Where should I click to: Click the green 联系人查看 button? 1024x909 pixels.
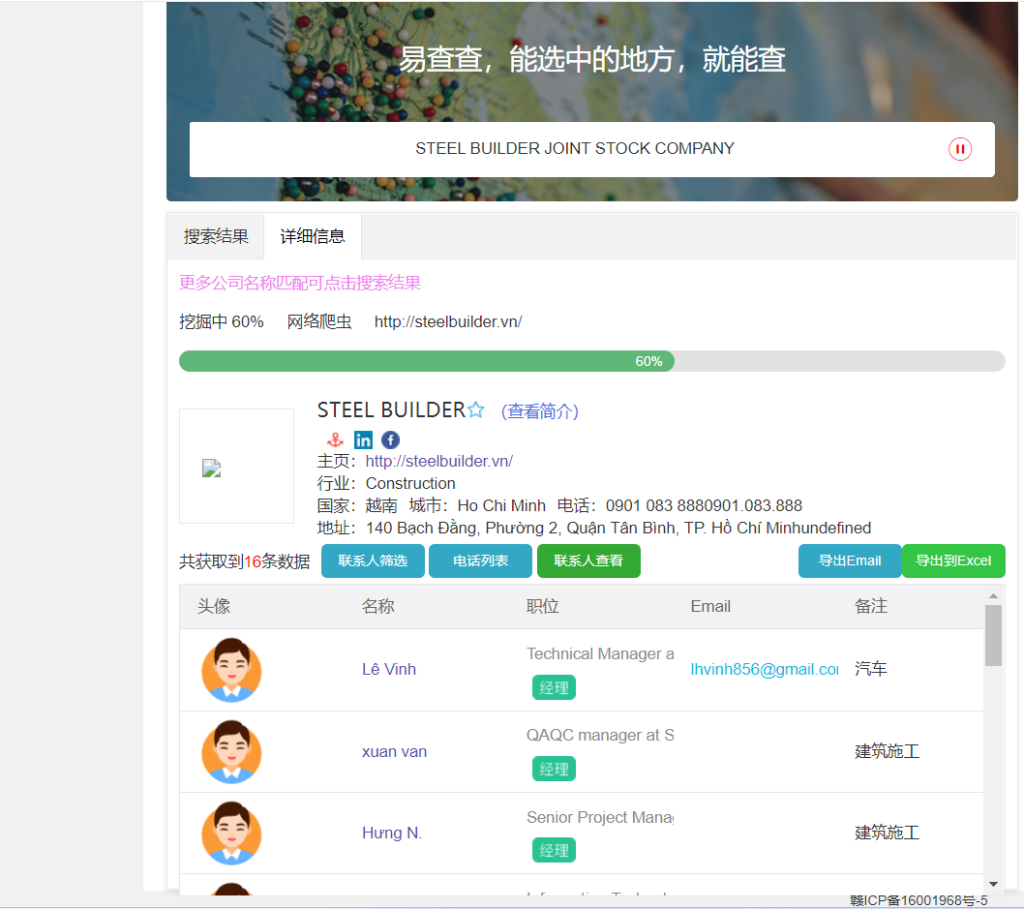click(x=588, y=561)
